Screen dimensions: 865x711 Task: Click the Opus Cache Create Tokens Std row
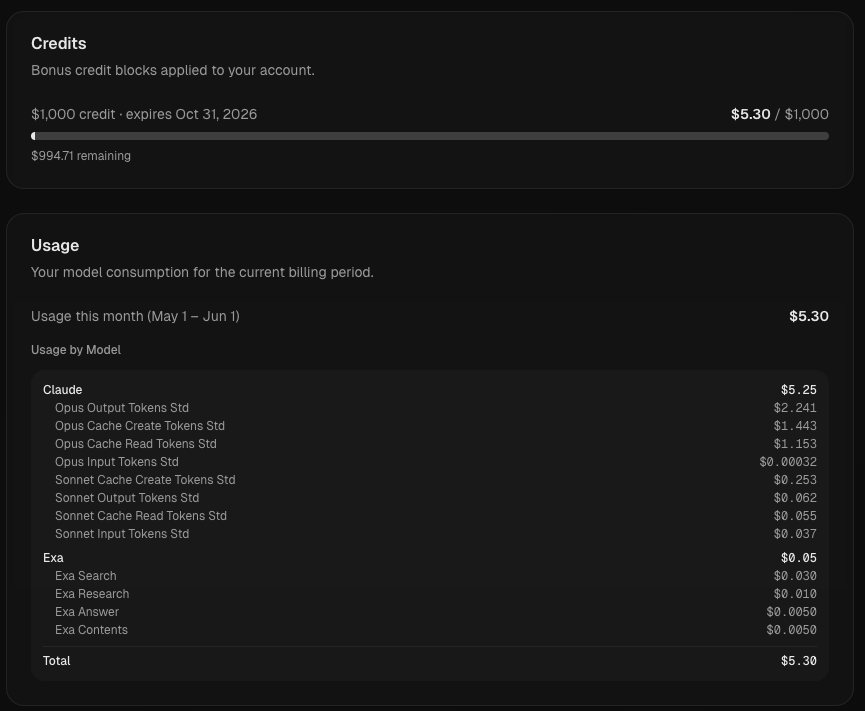[x=436, y=426]
